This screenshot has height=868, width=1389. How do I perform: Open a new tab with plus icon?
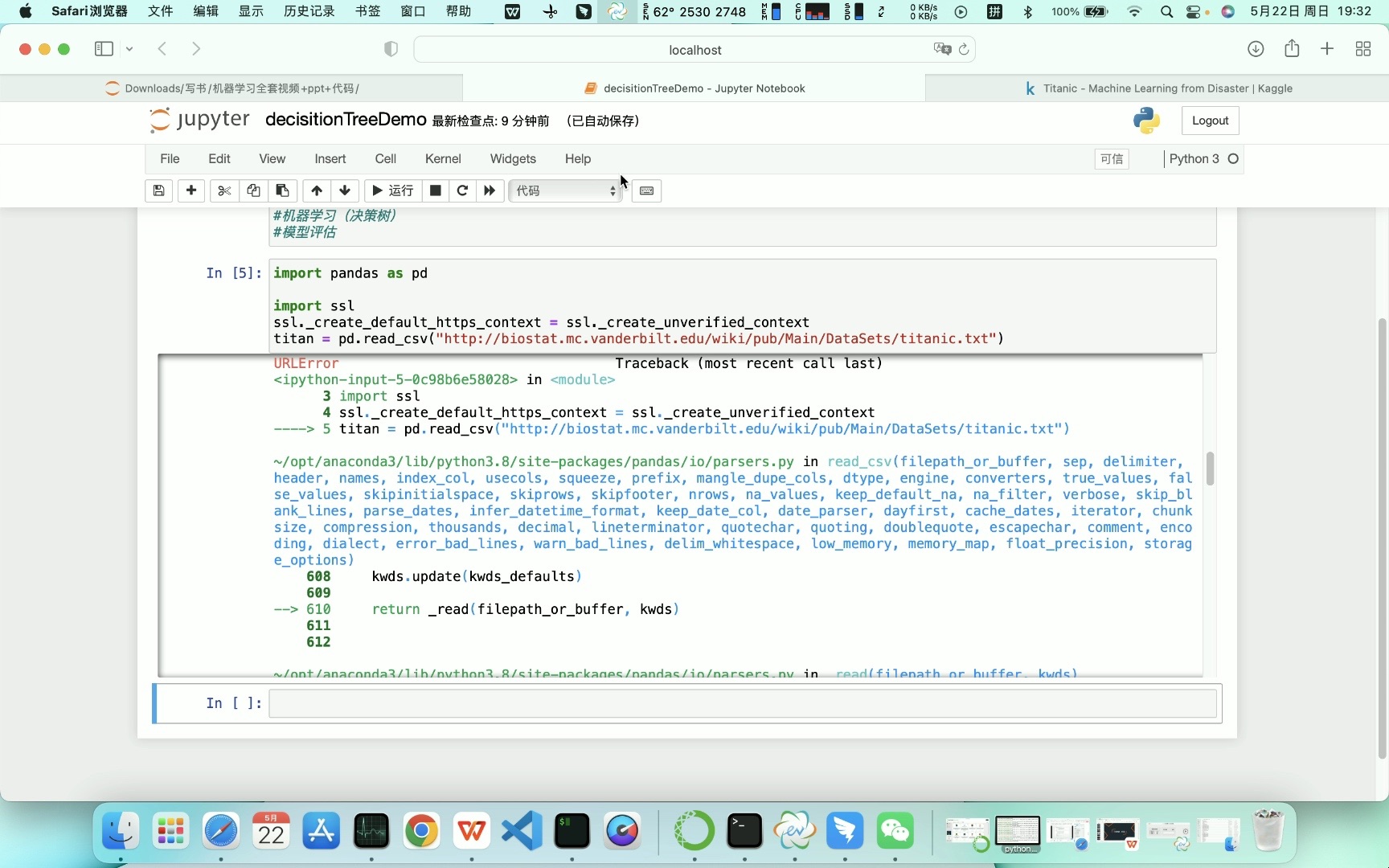pyautogui.click(x=1327, y=49)
